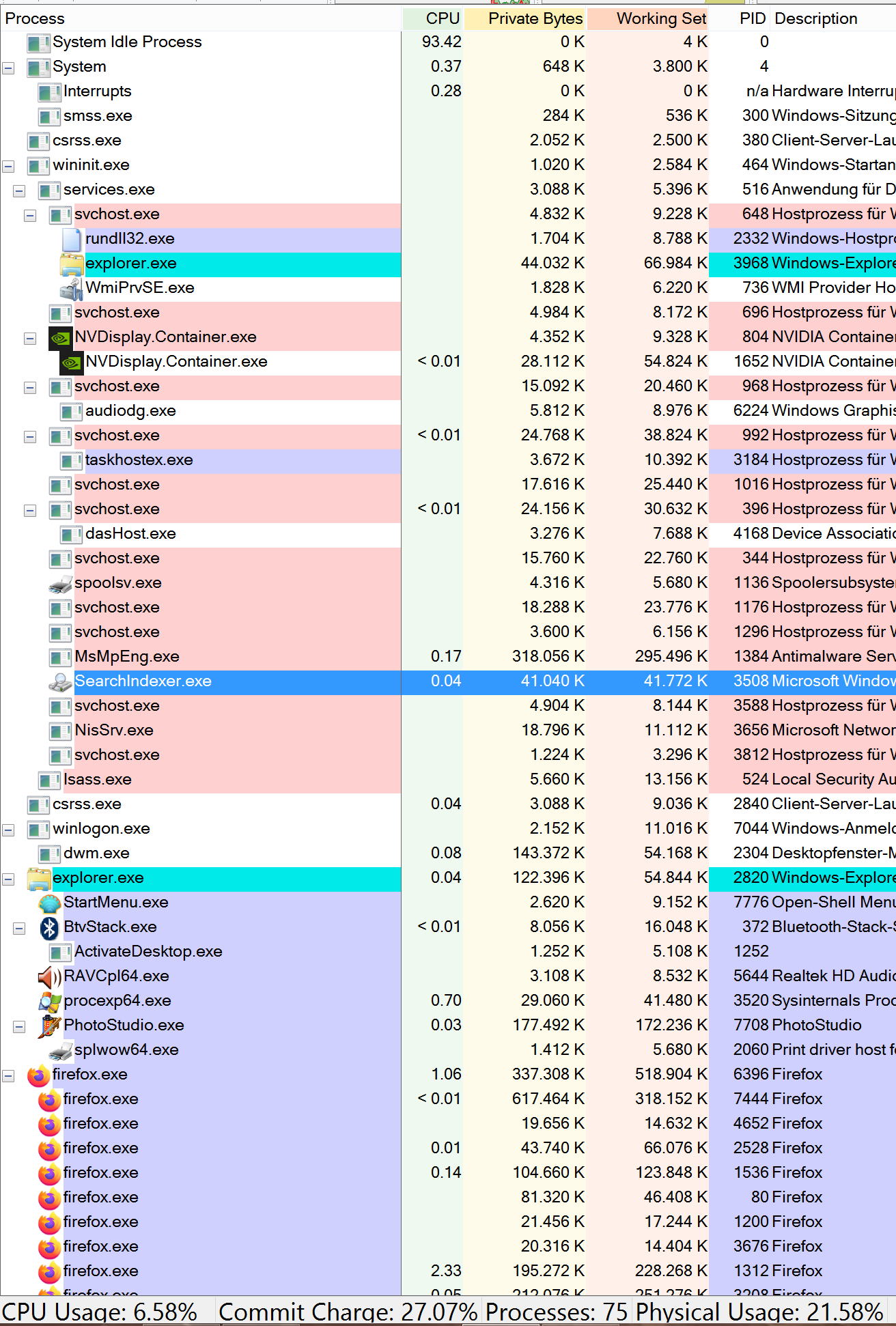Sort by the Private Bytes column header

click(x=525, y=18)
